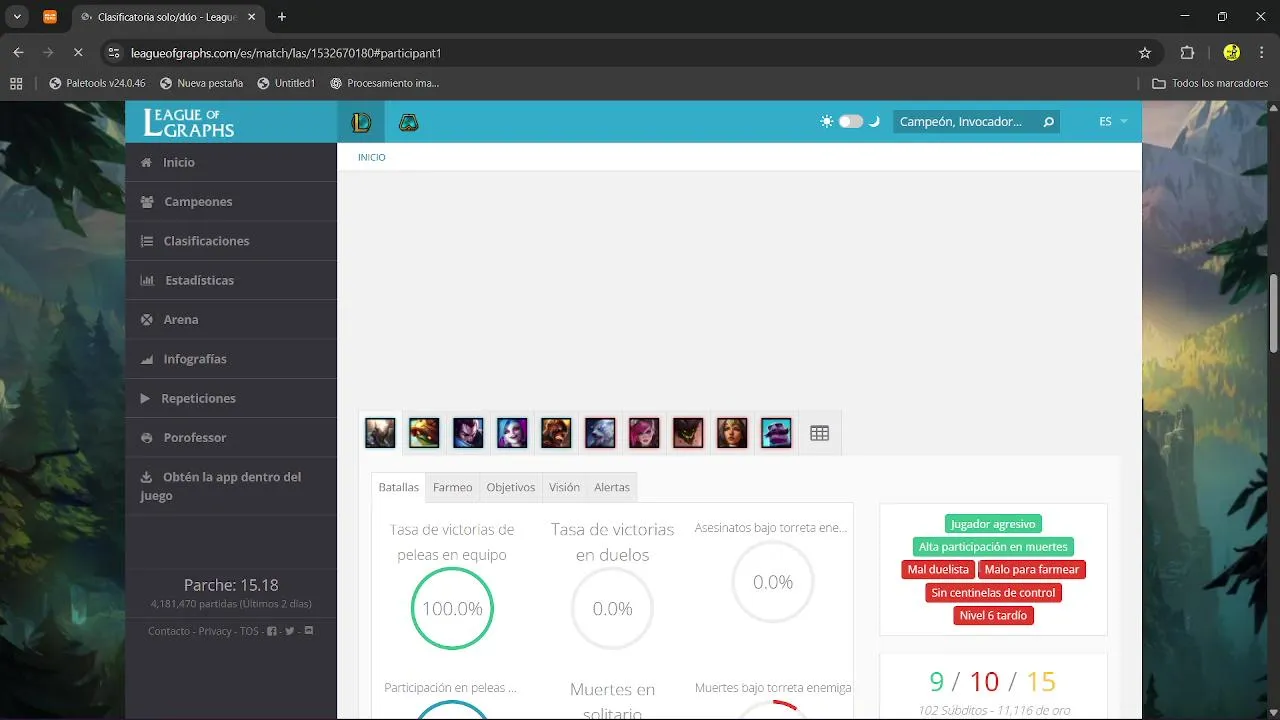Open the Twitter footer icon
Screen dimensions: 1280x720
(x=290, y=631)
